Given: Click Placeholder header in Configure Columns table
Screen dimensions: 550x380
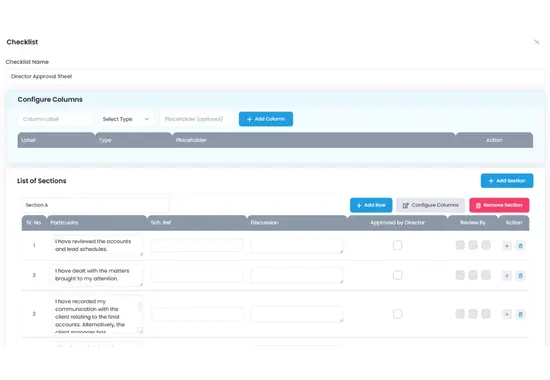Looking at the screenshot, I should (314, 140).
